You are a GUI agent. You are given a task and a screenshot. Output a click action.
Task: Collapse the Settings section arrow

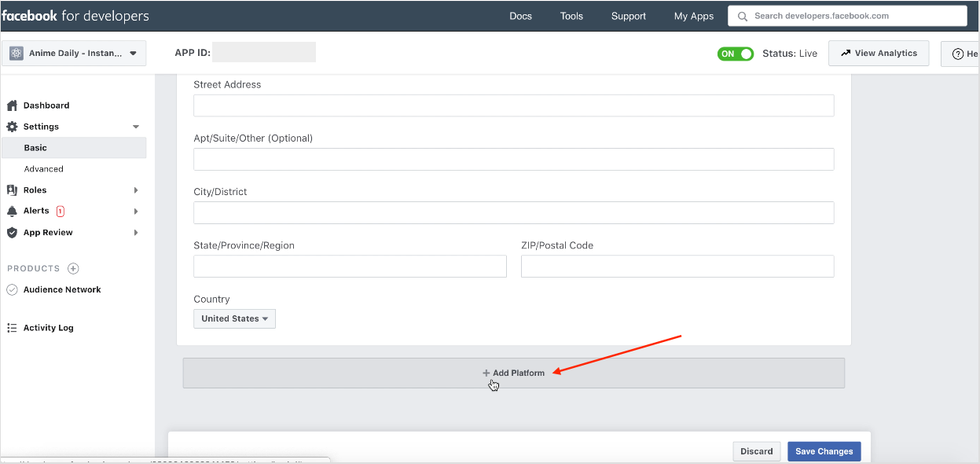pos(135,127)
